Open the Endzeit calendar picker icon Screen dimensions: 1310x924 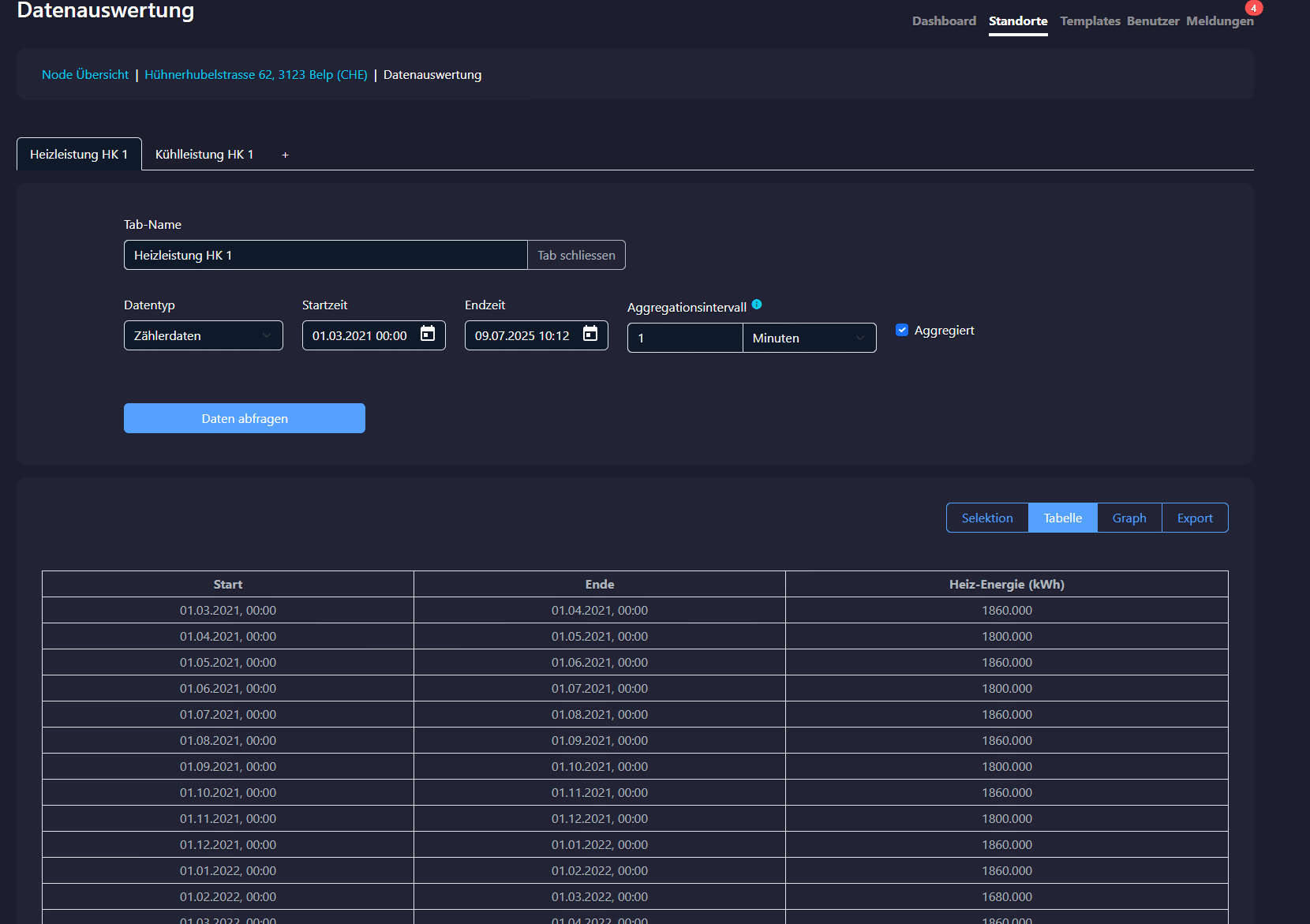[x=590, y=334]
